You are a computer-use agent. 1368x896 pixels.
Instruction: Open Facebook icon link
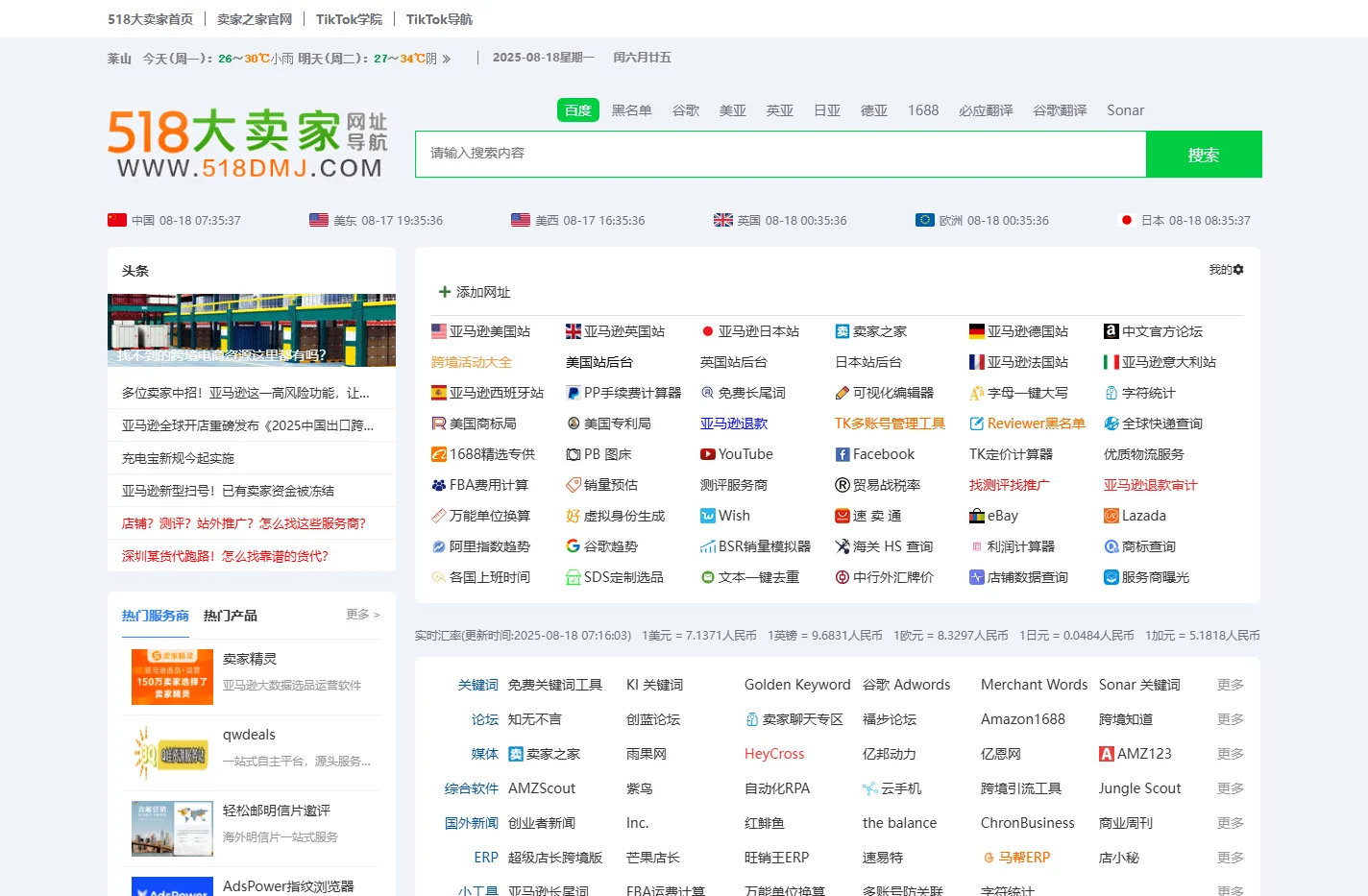pos(874,454)
